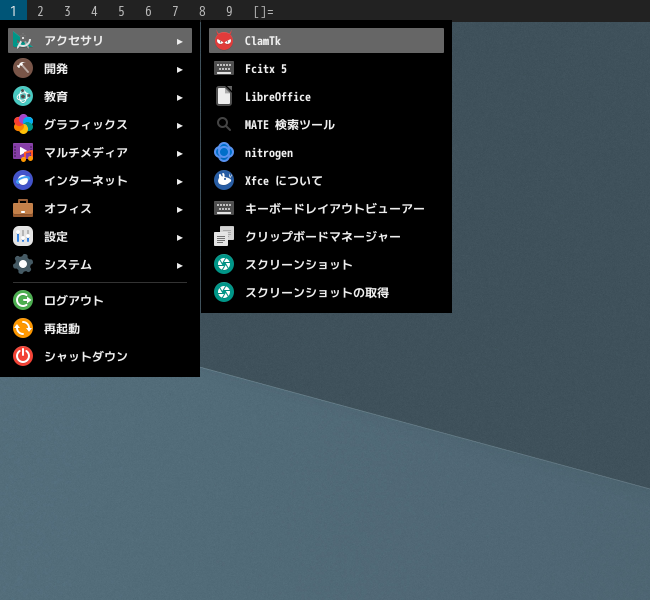Open スクリーンショットの取得 entry
This screenshot has width=650, height=600.
click(x=326, y=292)
